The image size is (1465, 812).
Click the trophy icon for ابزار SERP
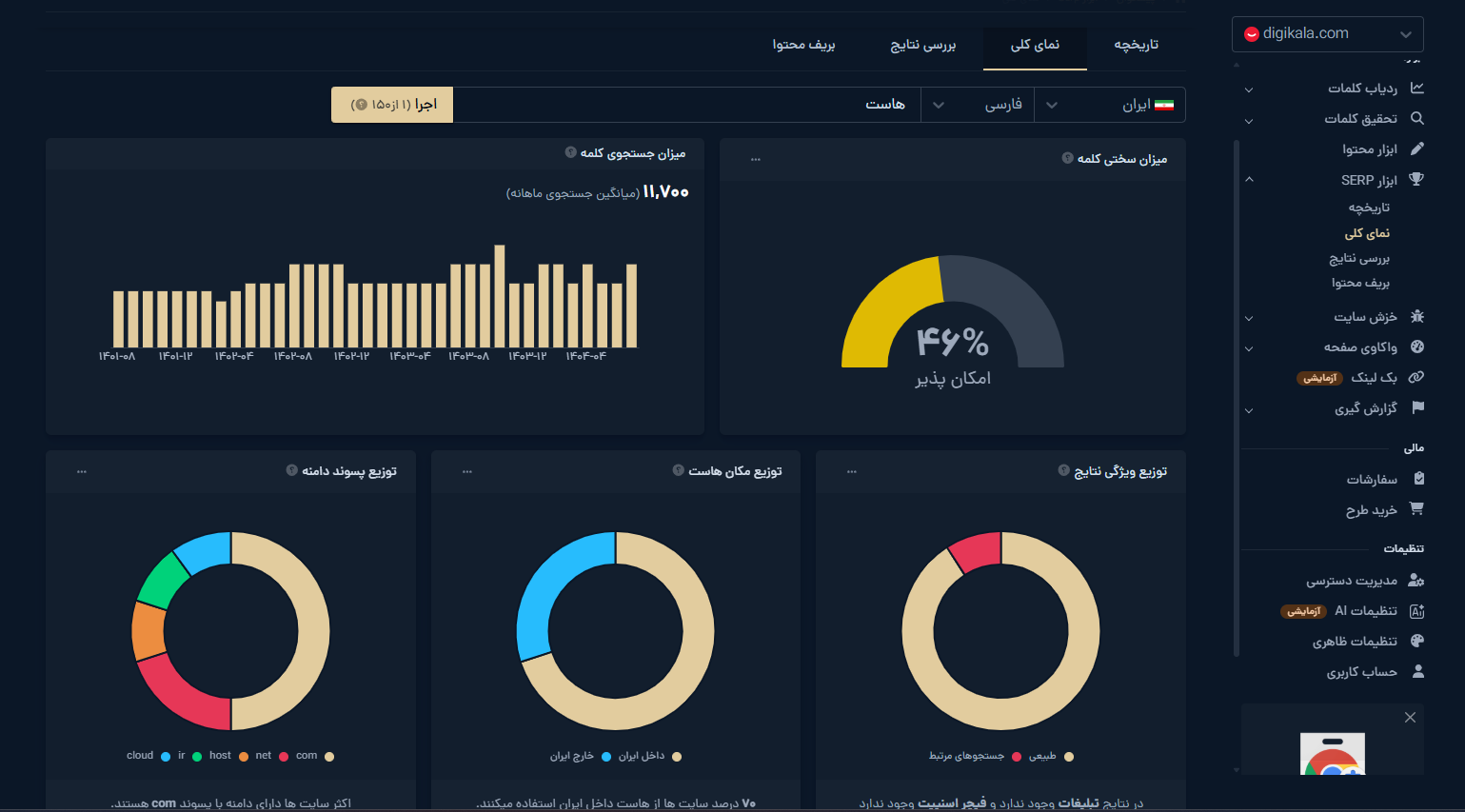coord(1416,179)
